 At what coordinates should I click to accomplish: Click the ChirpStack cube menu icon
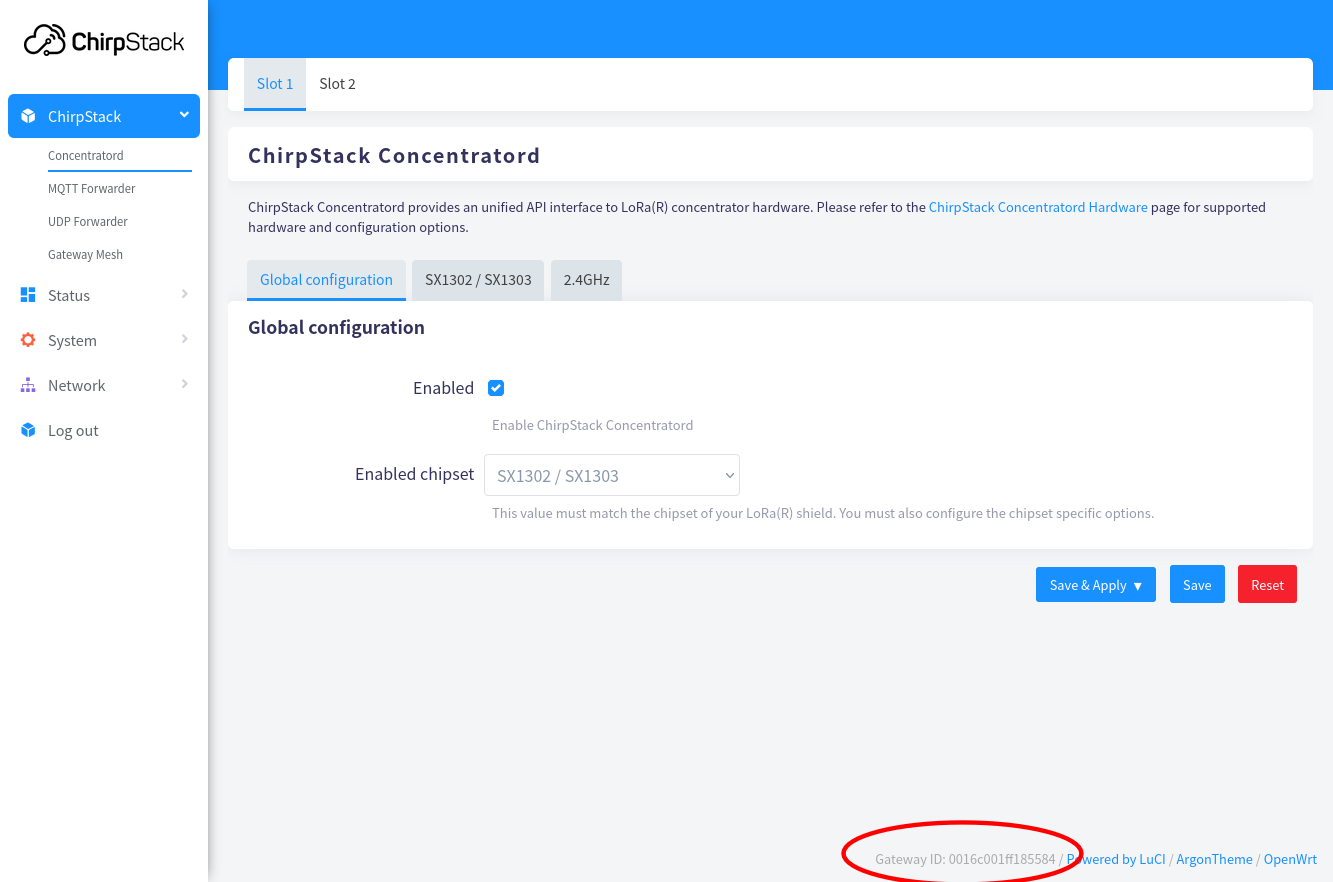28,116
